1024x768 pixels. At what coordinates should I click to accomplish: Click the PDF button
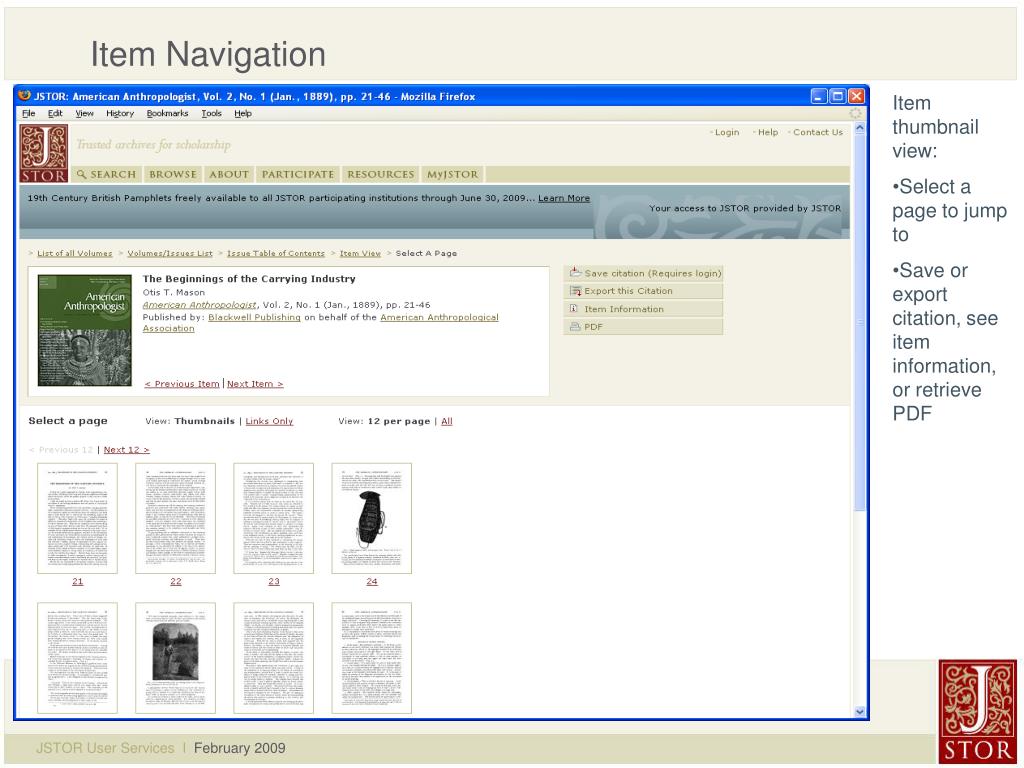[643, 327]
